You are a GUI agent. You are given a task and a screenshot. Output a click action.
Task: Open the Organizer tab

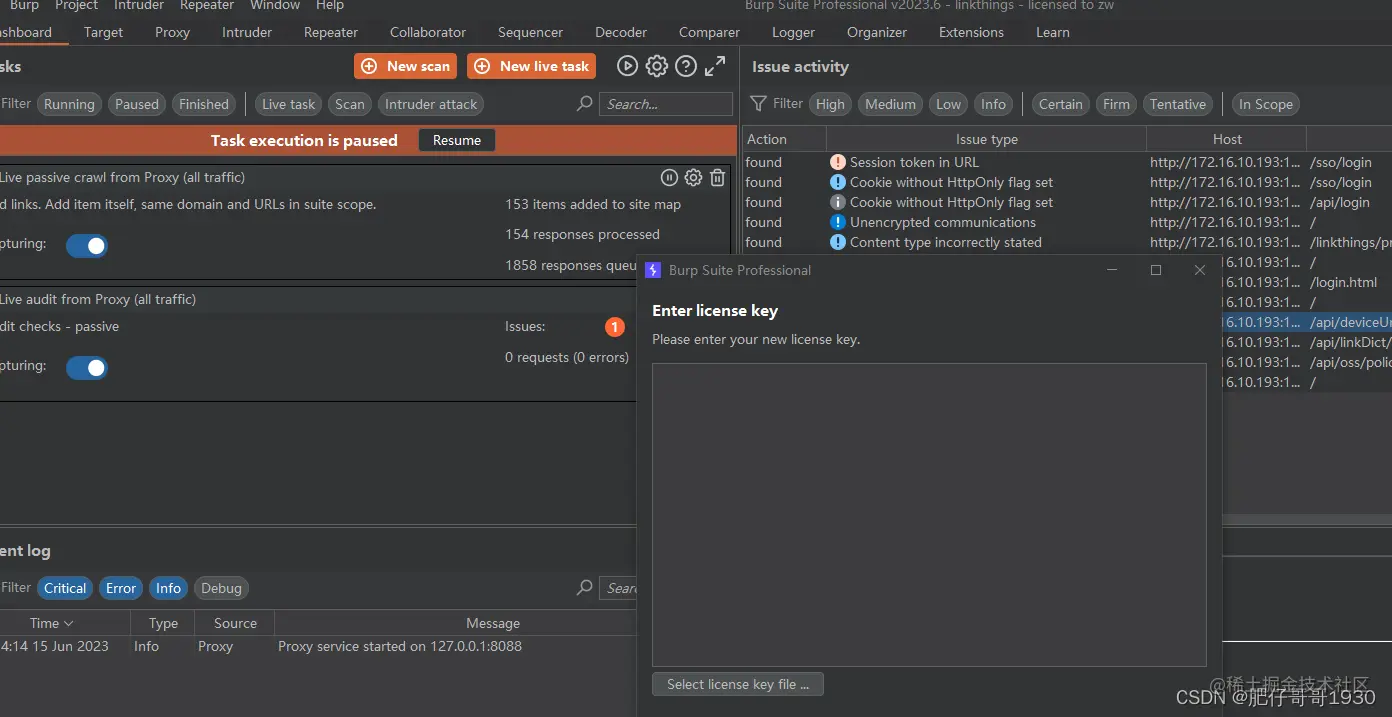pyautogui.click(x=877, y=32)
